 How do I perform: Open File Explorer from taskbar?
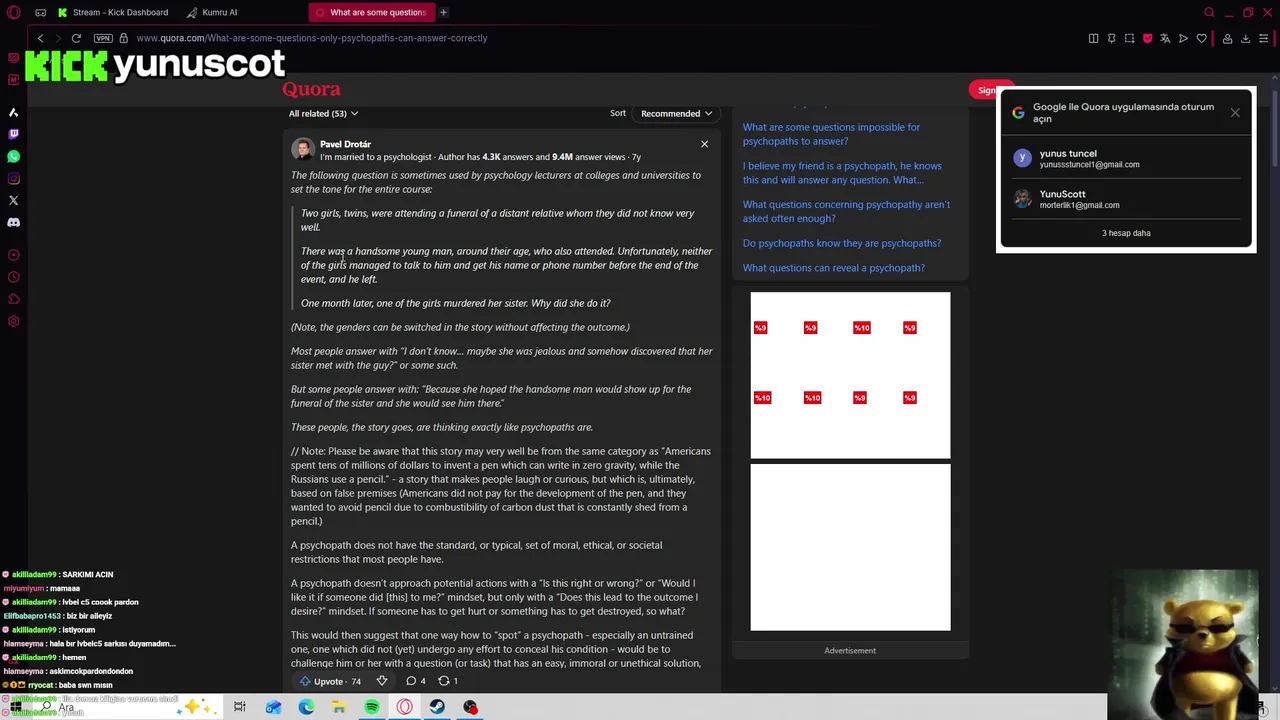tap(339, 707)
